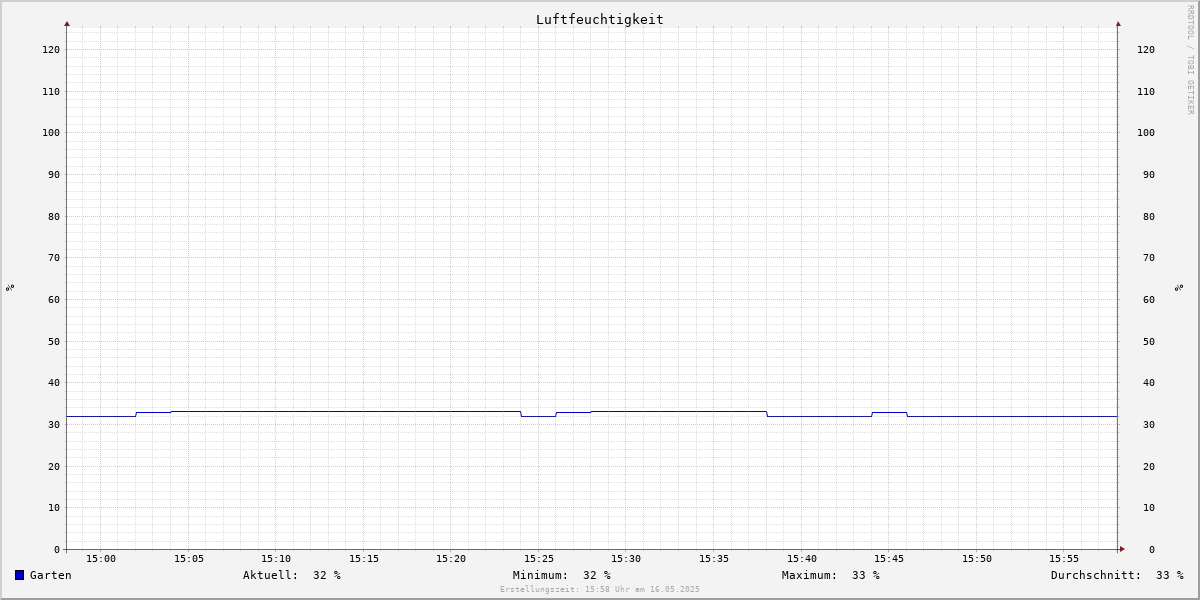Select the Durchschnitt: 33 % value

click(1117, 575)
